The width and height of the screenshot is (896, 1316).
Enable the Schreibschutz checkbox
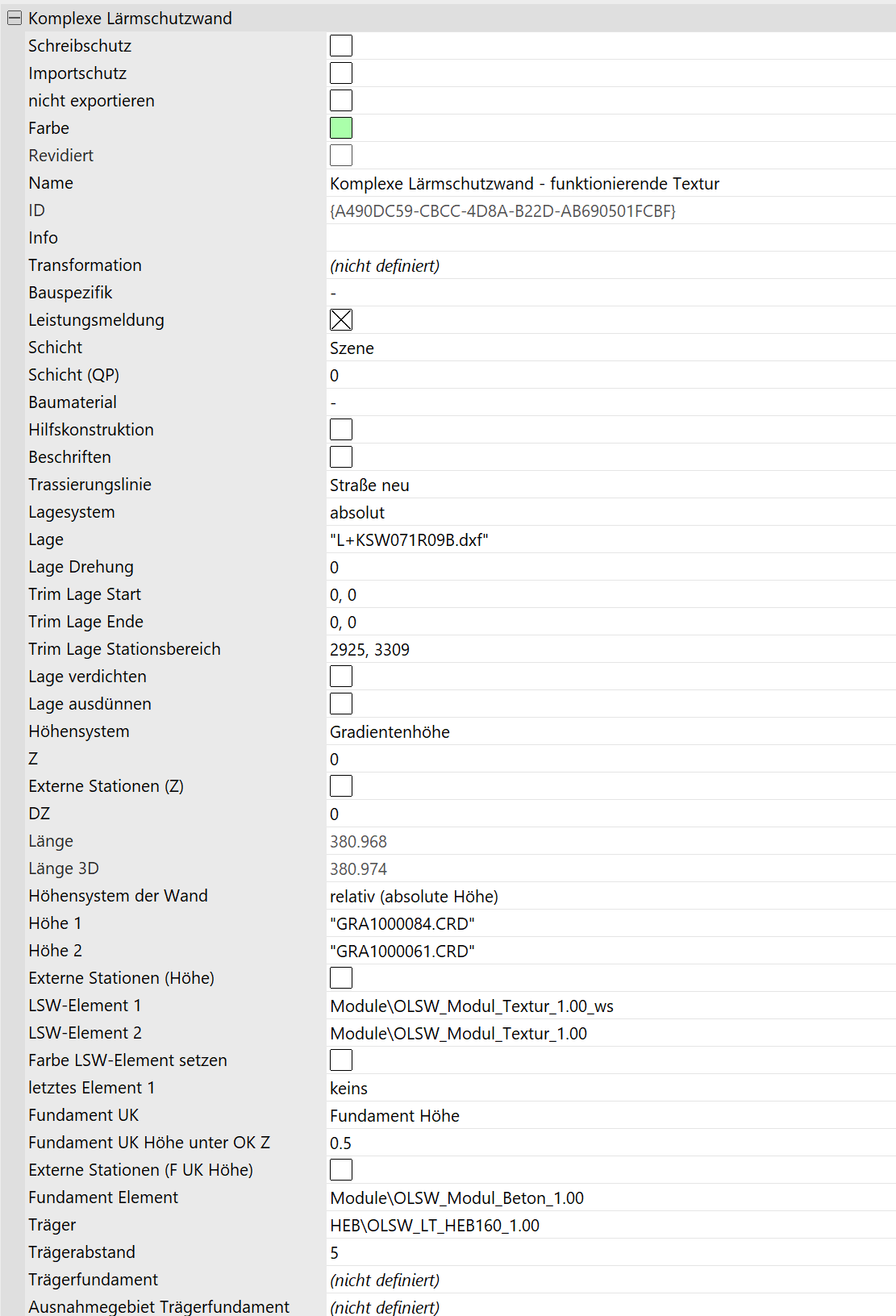tap(341, 46)
